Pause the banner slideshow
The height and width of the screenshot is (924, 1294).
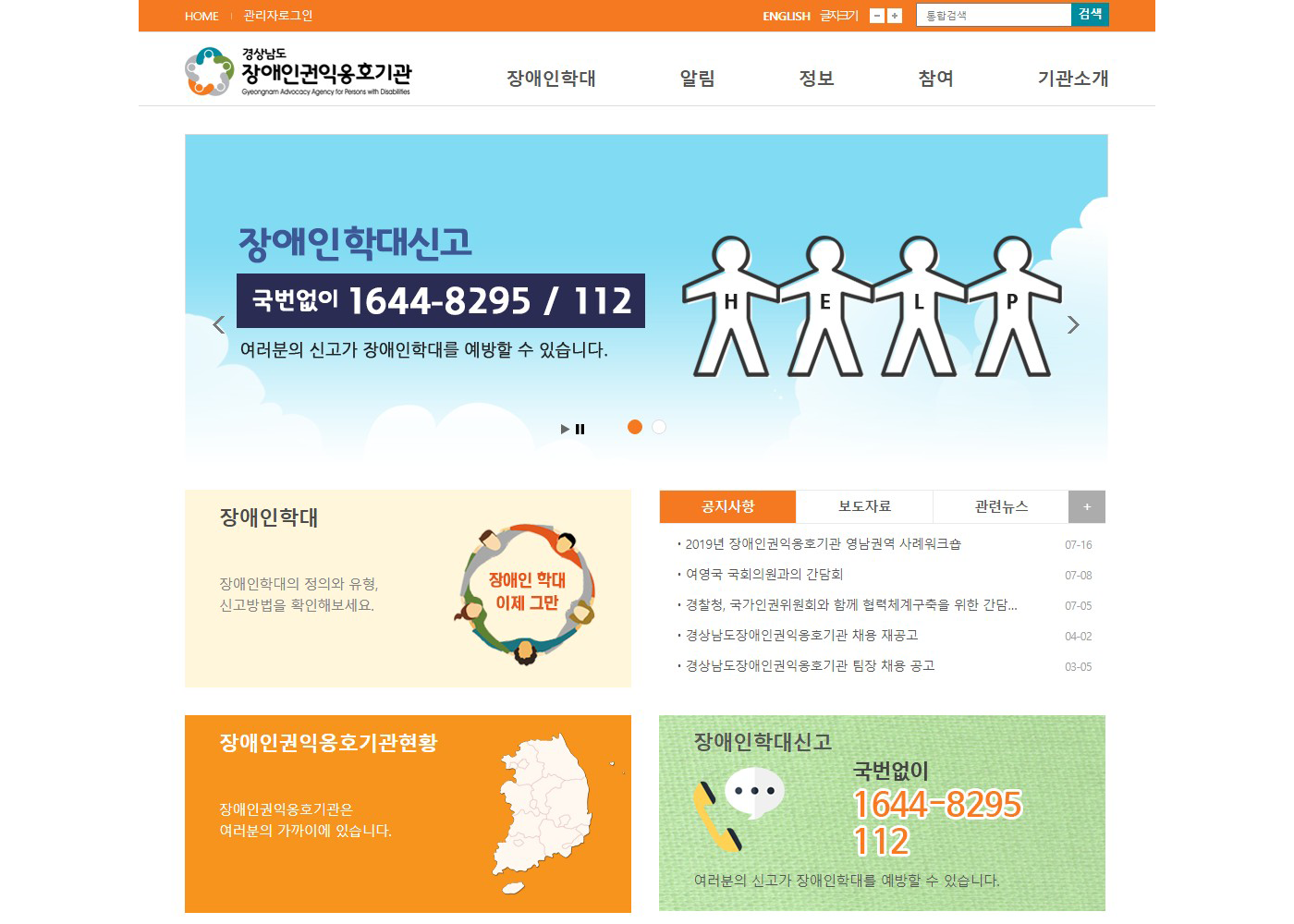[580, 429]
